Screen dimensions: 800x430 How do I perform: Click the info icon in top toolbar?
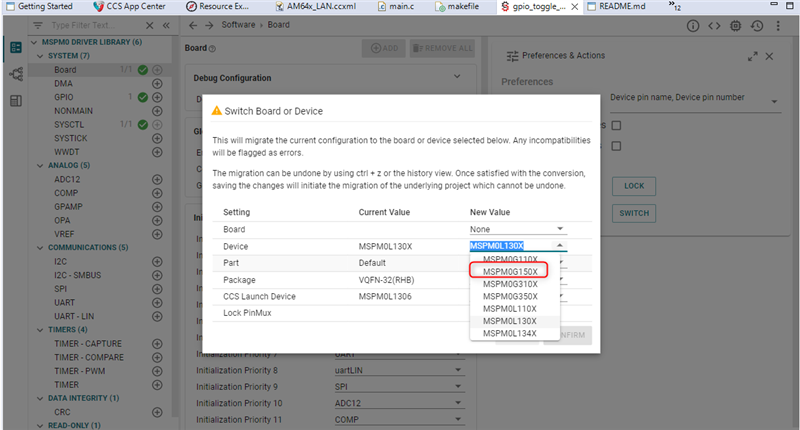tap(692, 25)
